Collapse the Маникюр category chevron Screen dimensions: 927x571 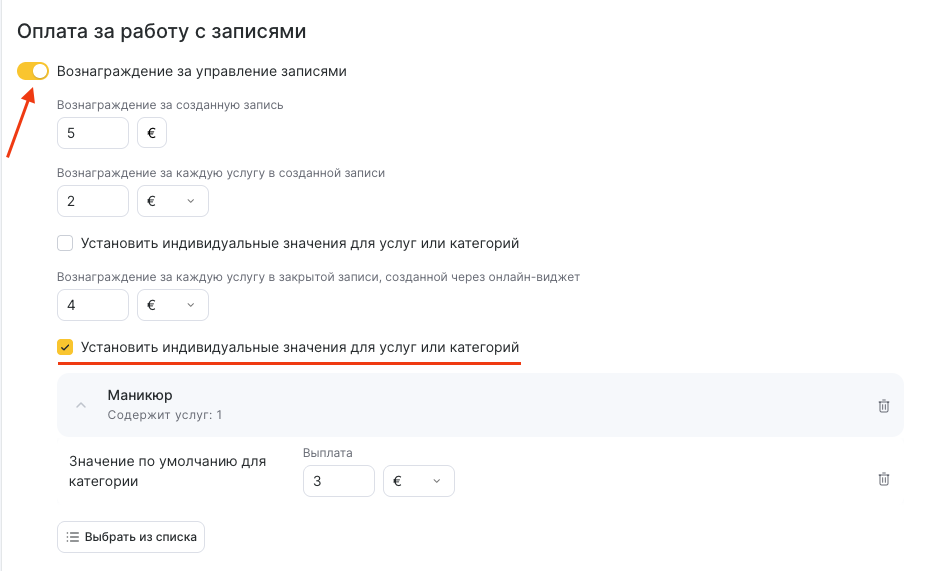81,406
